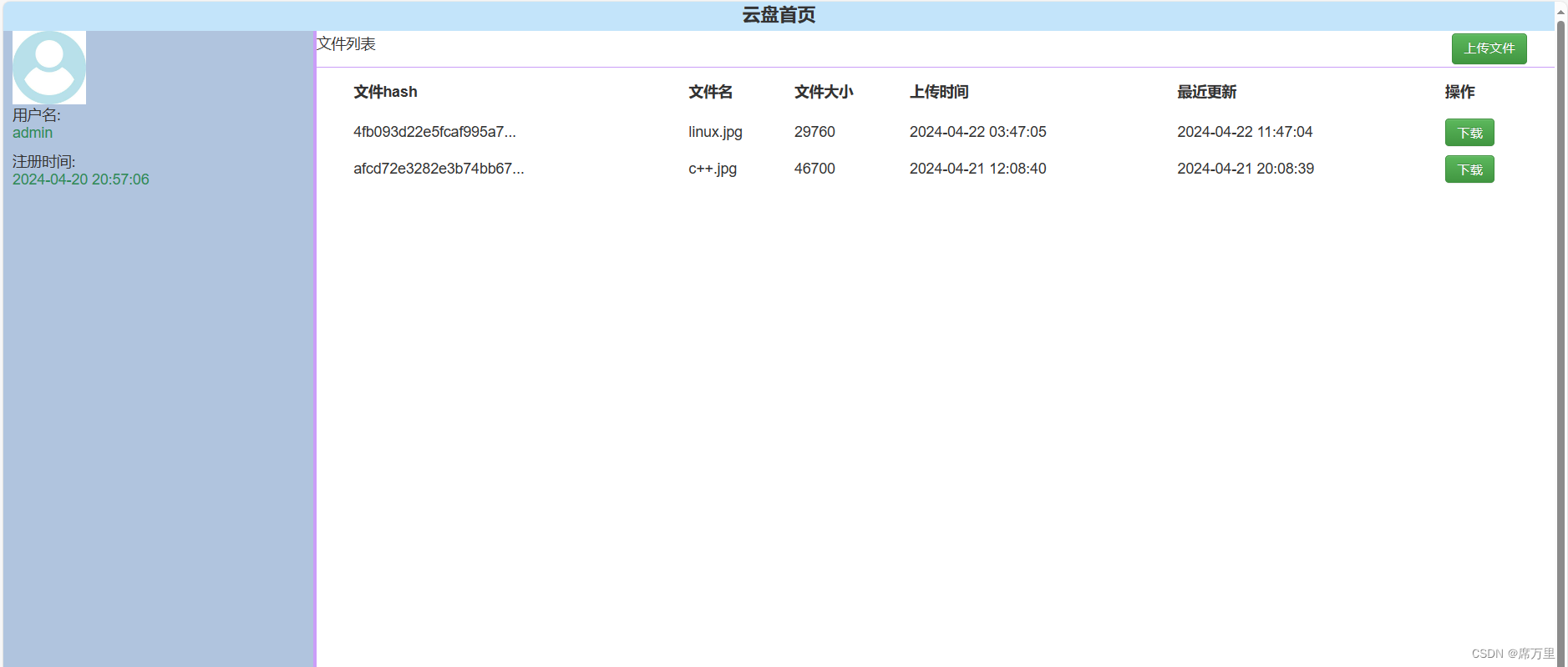Click the 文件列表 heading
This screenshot has height=667, width=1568.
346,43
